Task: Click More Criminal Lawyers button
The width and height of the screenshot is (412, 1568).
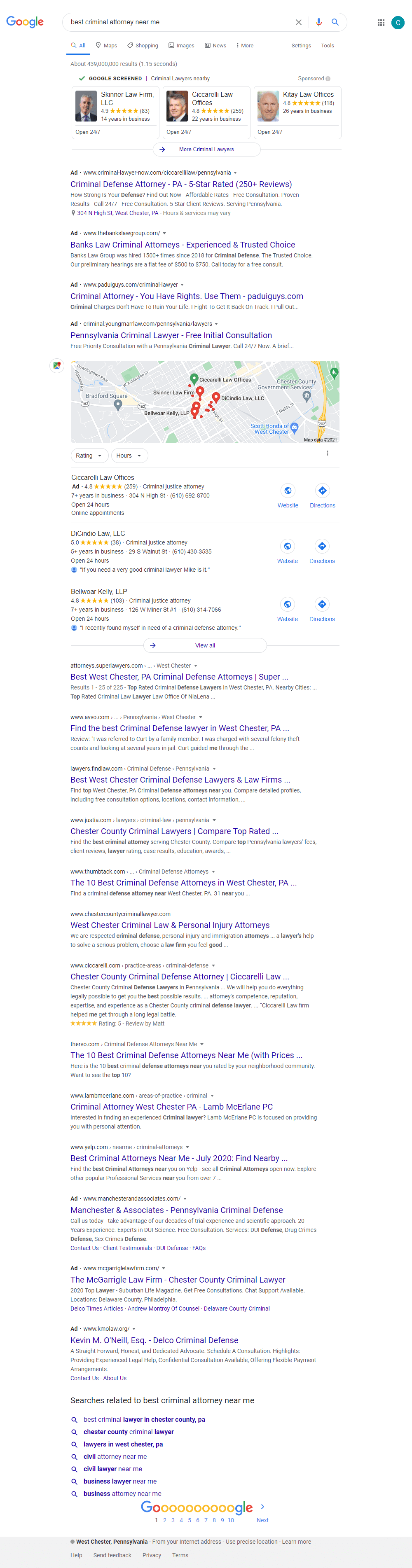Action: point(206,149)
